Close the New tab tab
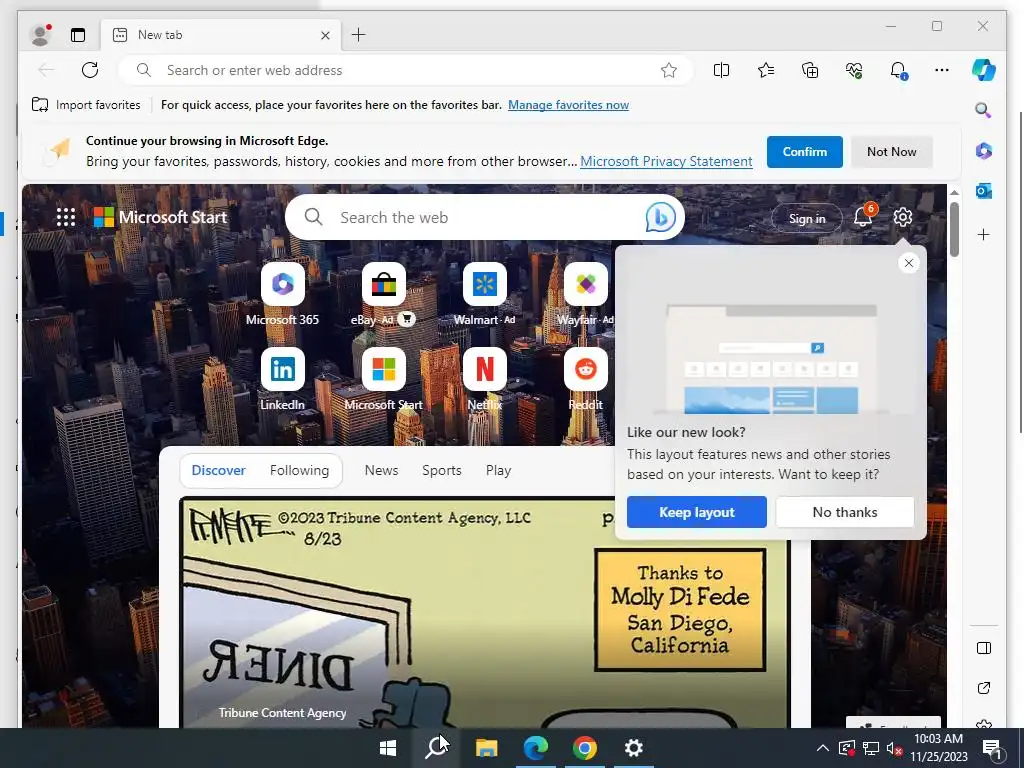This screenshot has height=768, width=1024. (325, 35)
